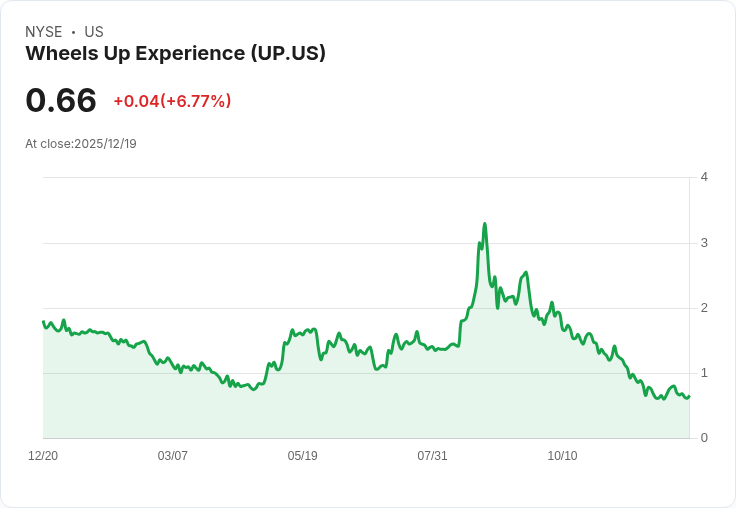Click the Wheels Up Experience (UP.US) title
This screenshot has width=736, height=508.
[x=175, y=54]
